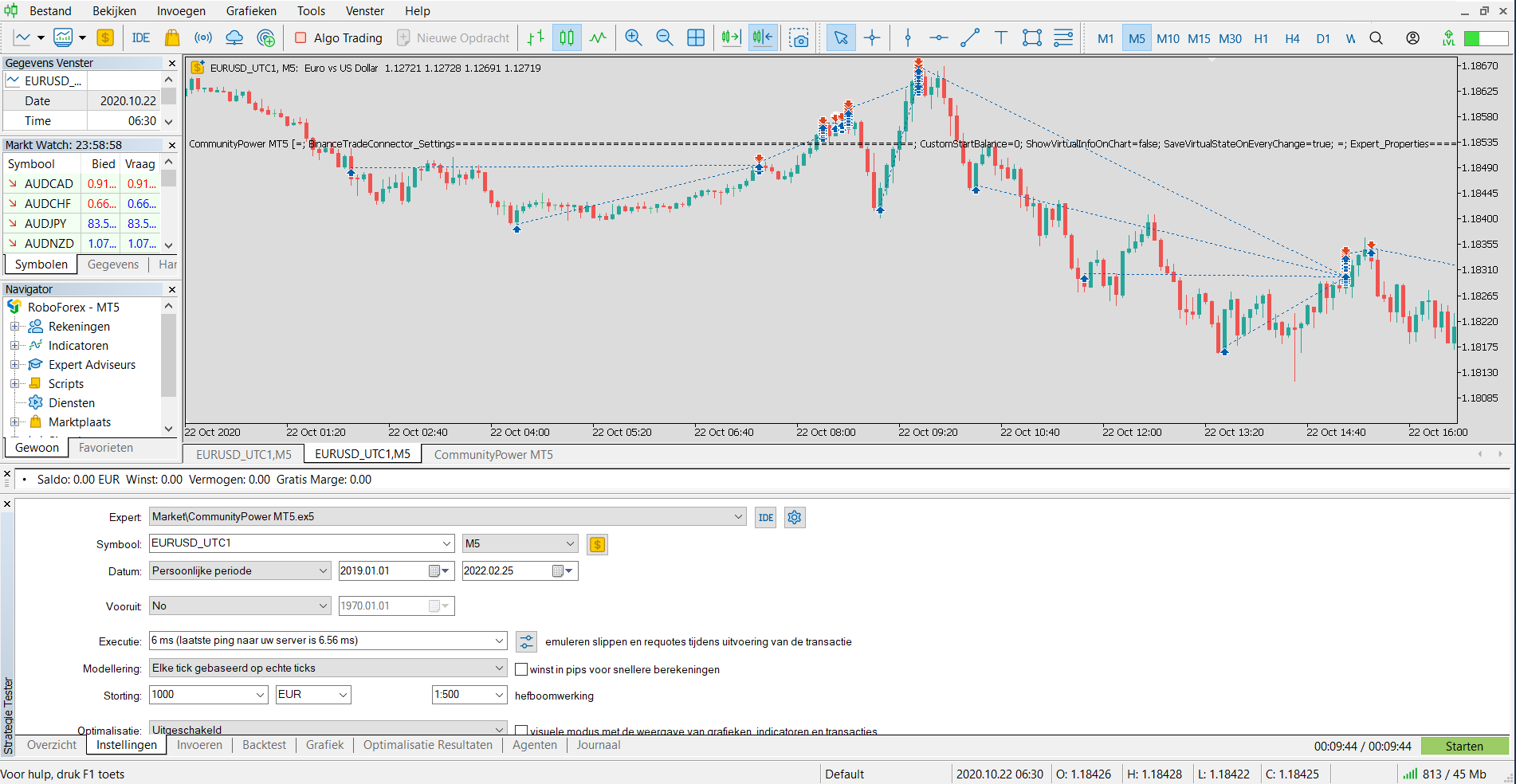
Task: Open the CommunityPower MT5 chart tab
Action: click(x=493, y=454)
